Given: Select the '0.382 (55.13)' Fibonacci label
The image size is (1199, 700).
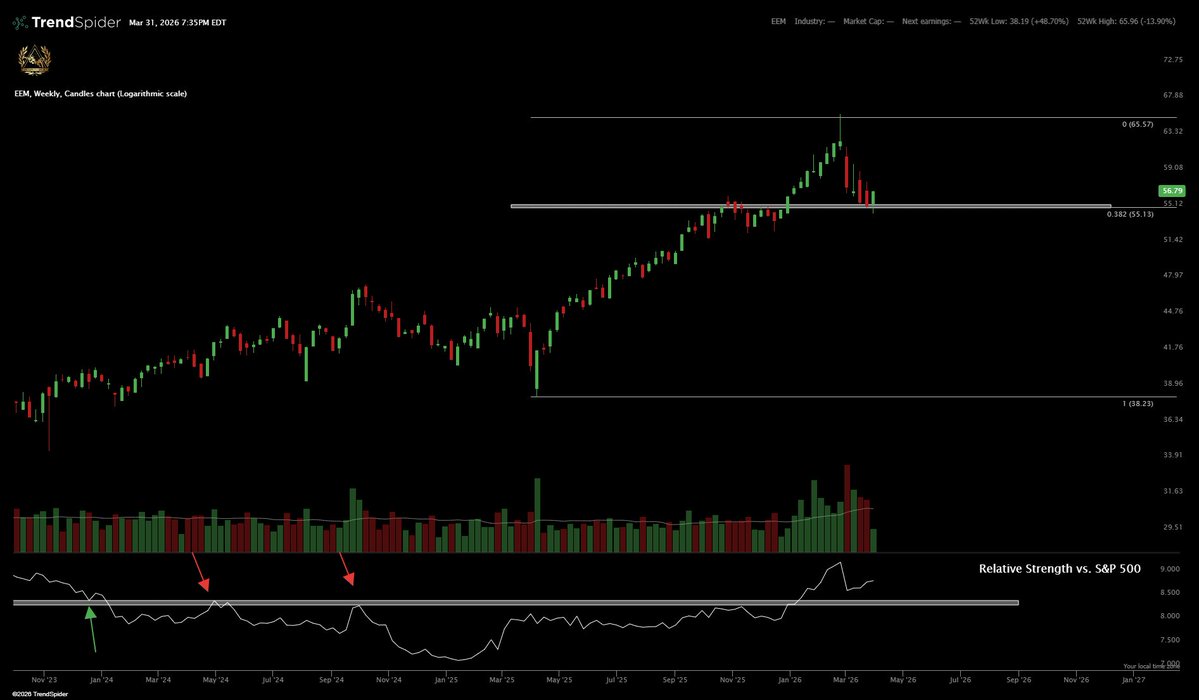Looking at the screenshot, I should tap(1130, 214).
